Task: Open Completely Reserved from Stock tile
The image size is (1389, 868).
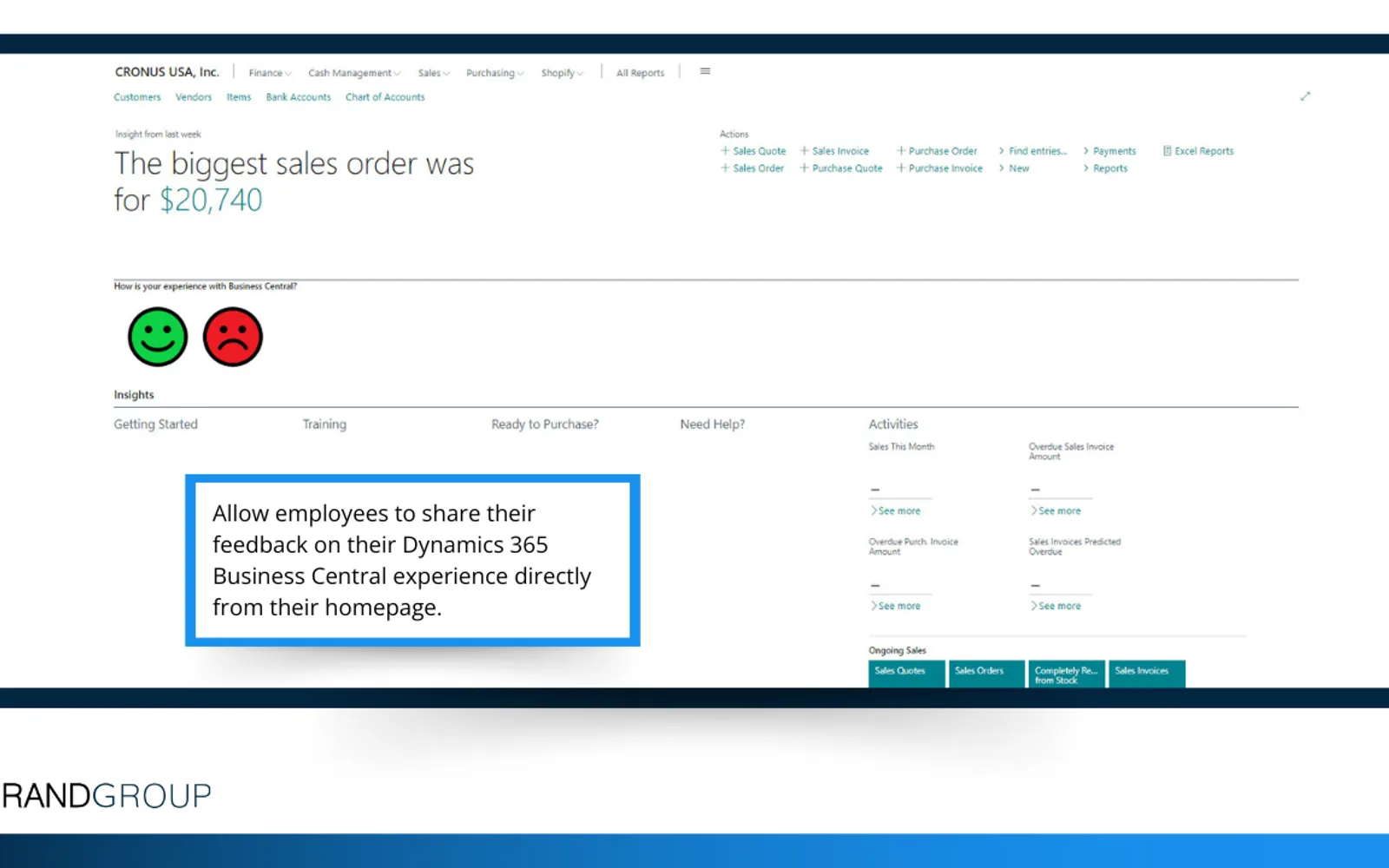Action: 1067,674
